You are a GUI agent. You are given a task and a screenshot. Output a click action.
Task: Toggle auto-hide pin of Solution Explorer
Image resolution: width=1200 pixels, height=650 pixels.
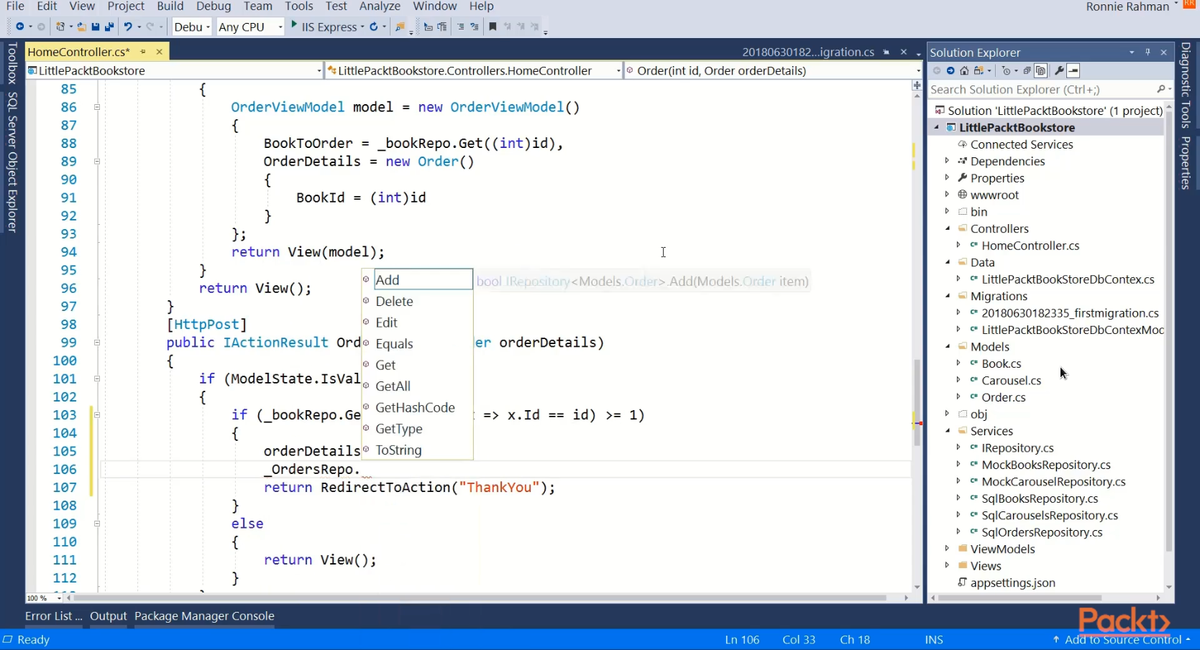click(x=1148, y=52)
